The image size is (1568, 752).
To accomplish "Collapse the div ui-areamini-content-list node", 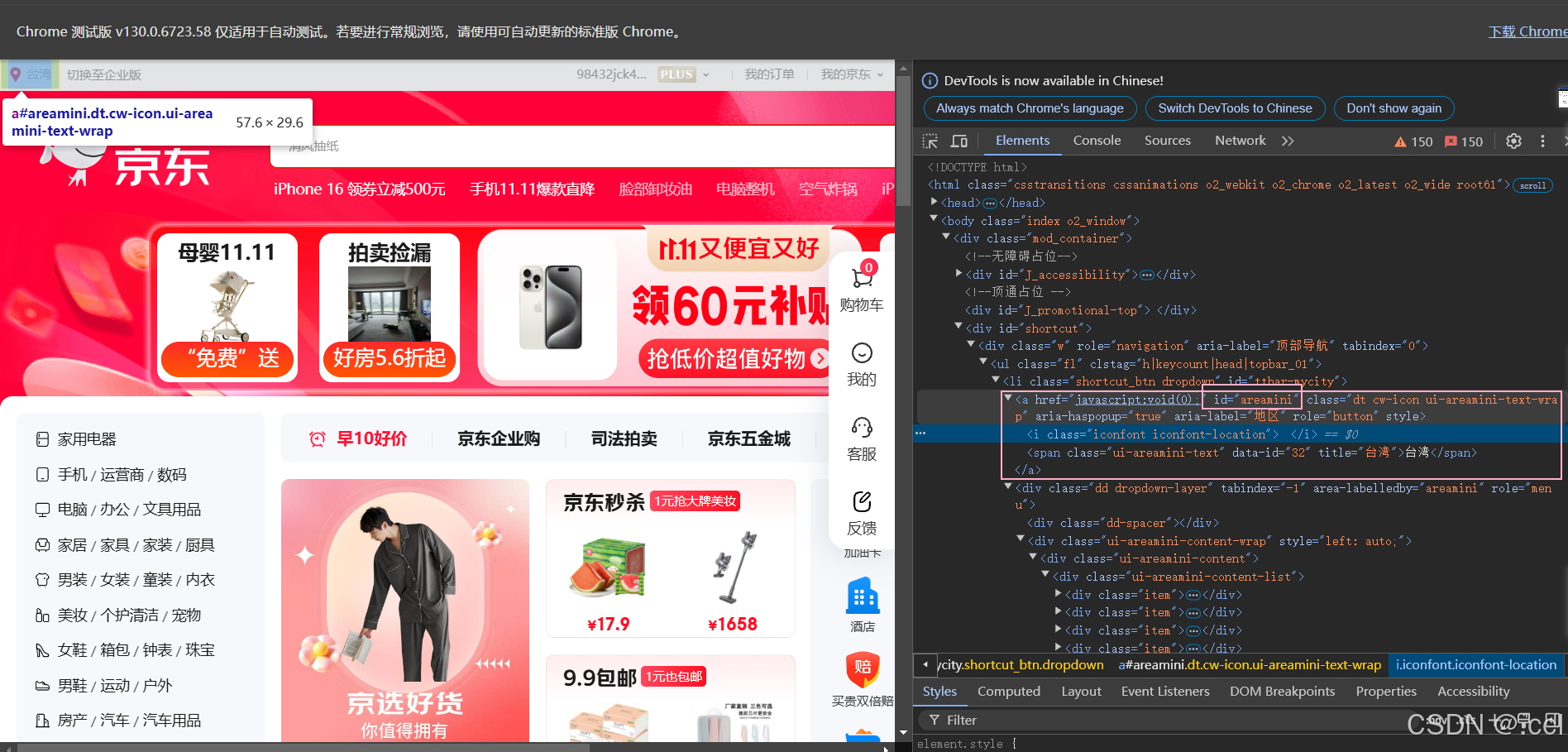I will (1046, 575).
